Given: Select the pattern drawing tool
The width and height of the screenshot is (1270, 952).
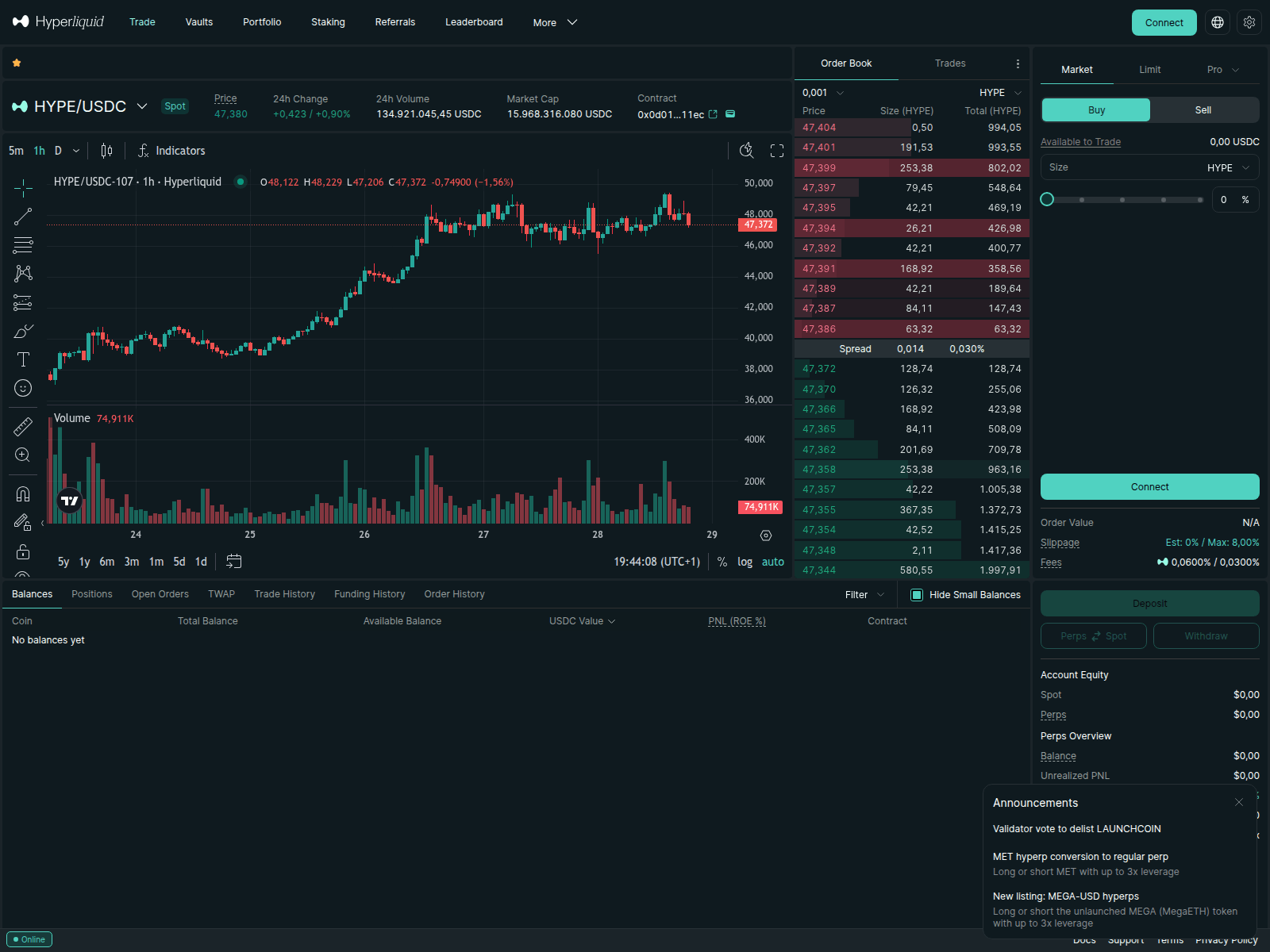Looking at the screenshot, I should click(23, 274).
